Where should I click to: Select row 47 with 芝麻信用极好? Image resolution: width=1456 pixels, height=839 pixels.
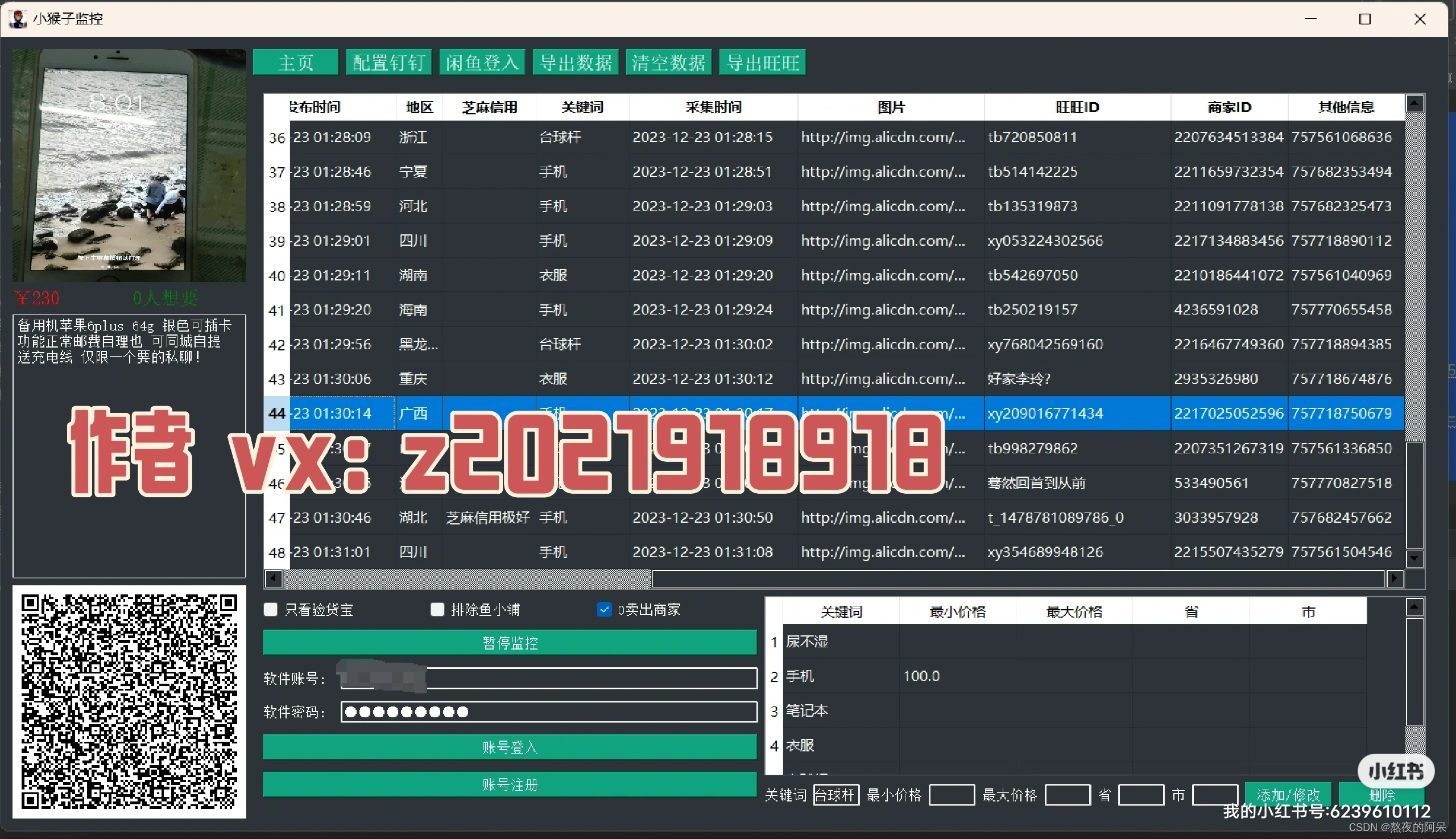(x=487, y=518)
